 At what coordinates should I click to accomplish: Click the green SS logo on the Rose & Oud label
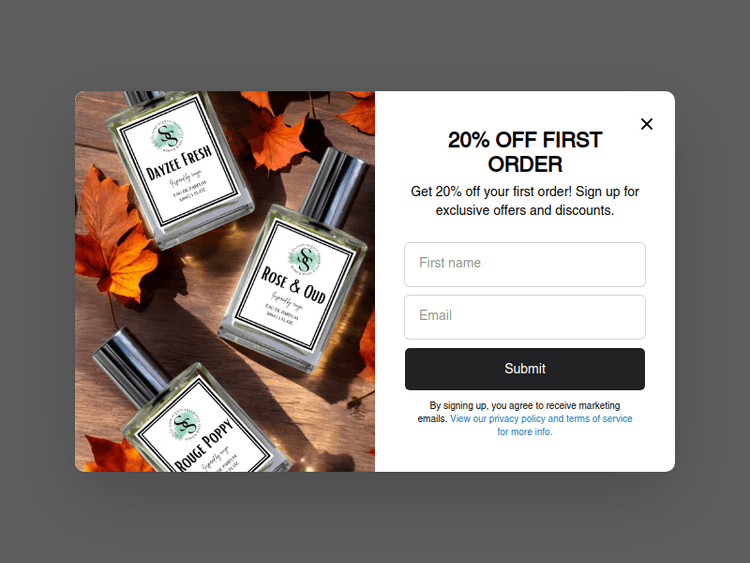coord(304,259)
